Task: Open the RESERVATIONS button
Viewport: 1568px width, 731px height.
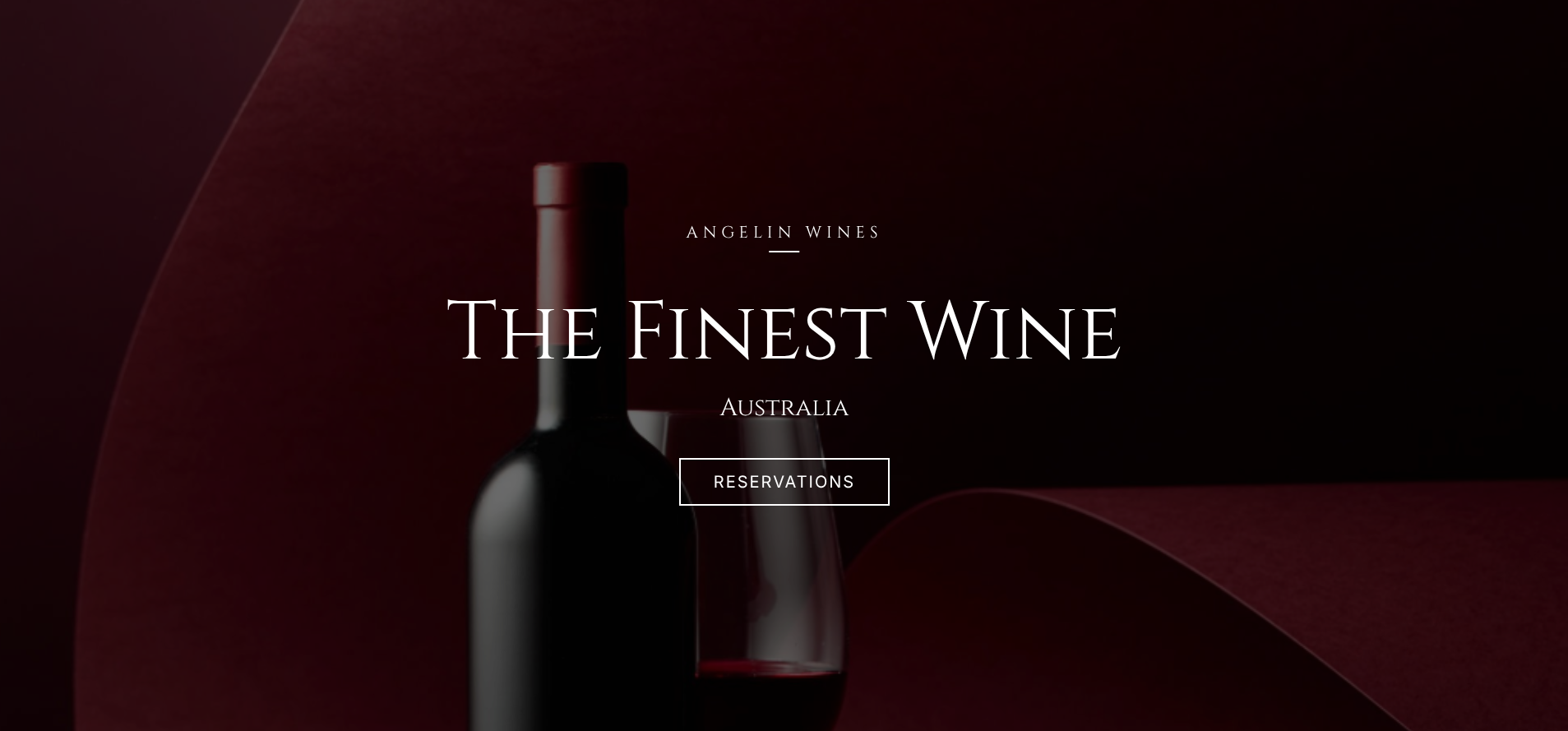Action: click(784, 482)
